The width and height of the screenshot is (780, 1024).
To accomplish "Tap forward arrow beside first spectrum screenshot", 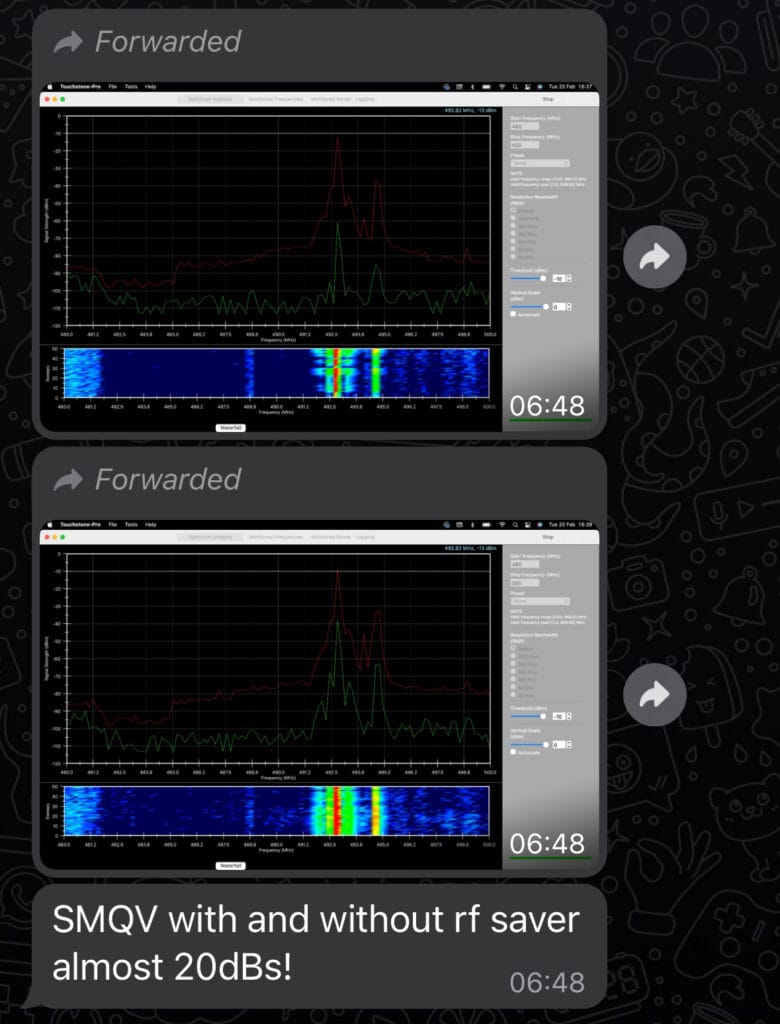I will click(x=654, y=258).
